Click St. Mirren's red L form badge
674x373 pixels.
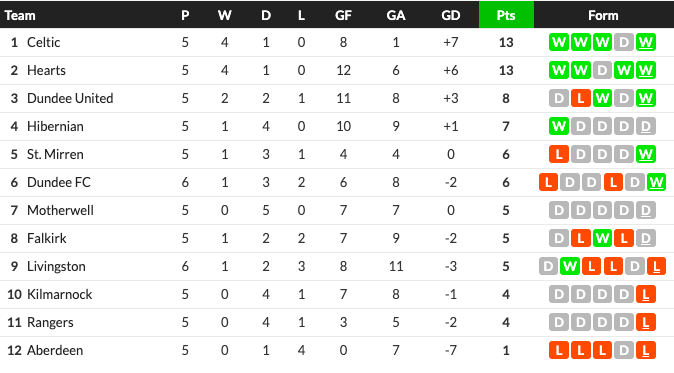[x=559, y=154]
